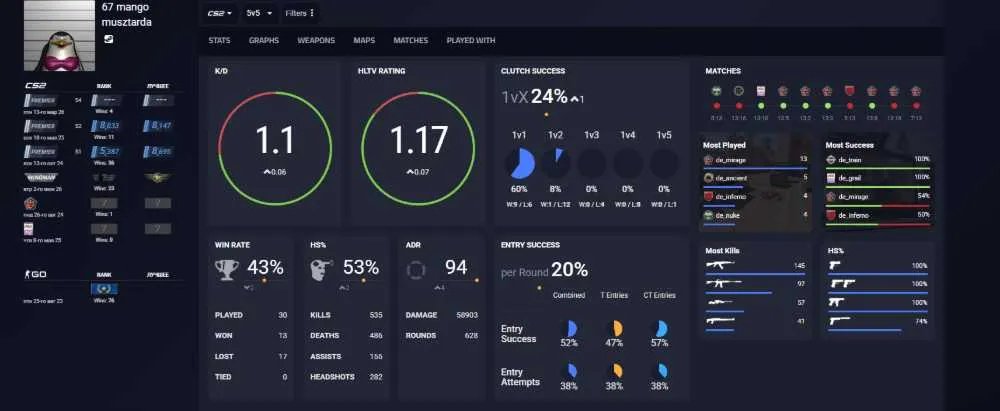
Task: Click the CS:GO logo in the rank sidebar
Action: pyautogui.click(x=35, y=274)
